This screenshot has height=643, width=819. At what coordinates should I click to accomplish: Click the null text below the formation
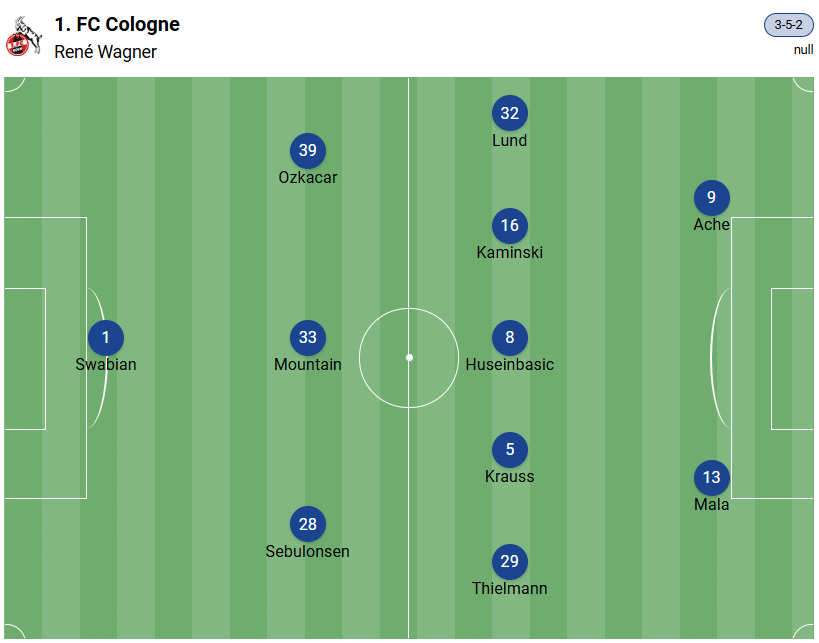803,50
